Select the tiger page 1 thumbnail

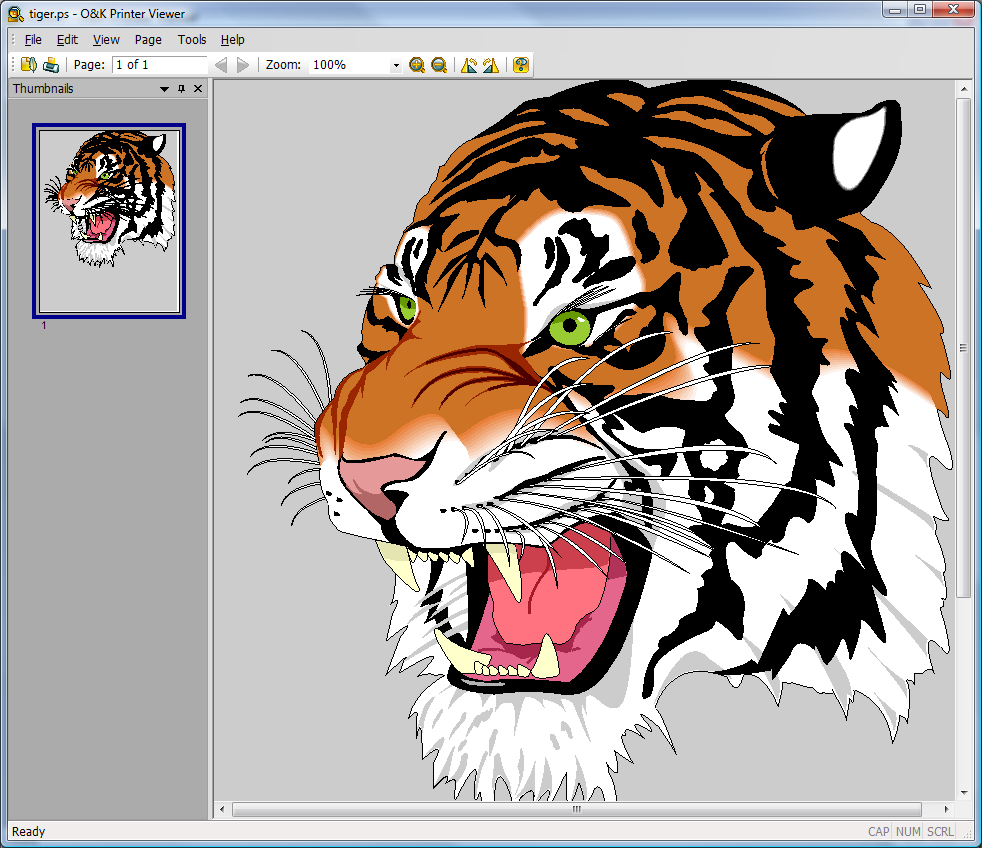click(x=109, y=221)
